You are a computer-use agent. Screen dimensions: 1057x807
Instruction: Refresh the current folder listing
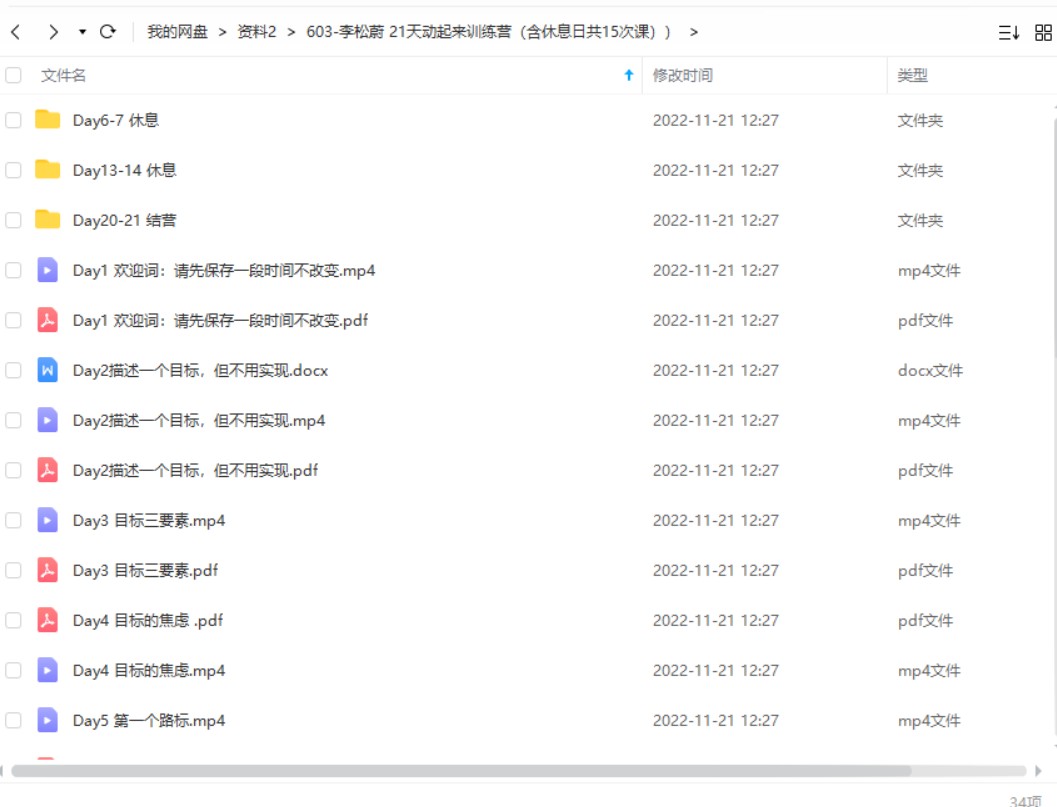click(x=108, y=32)
